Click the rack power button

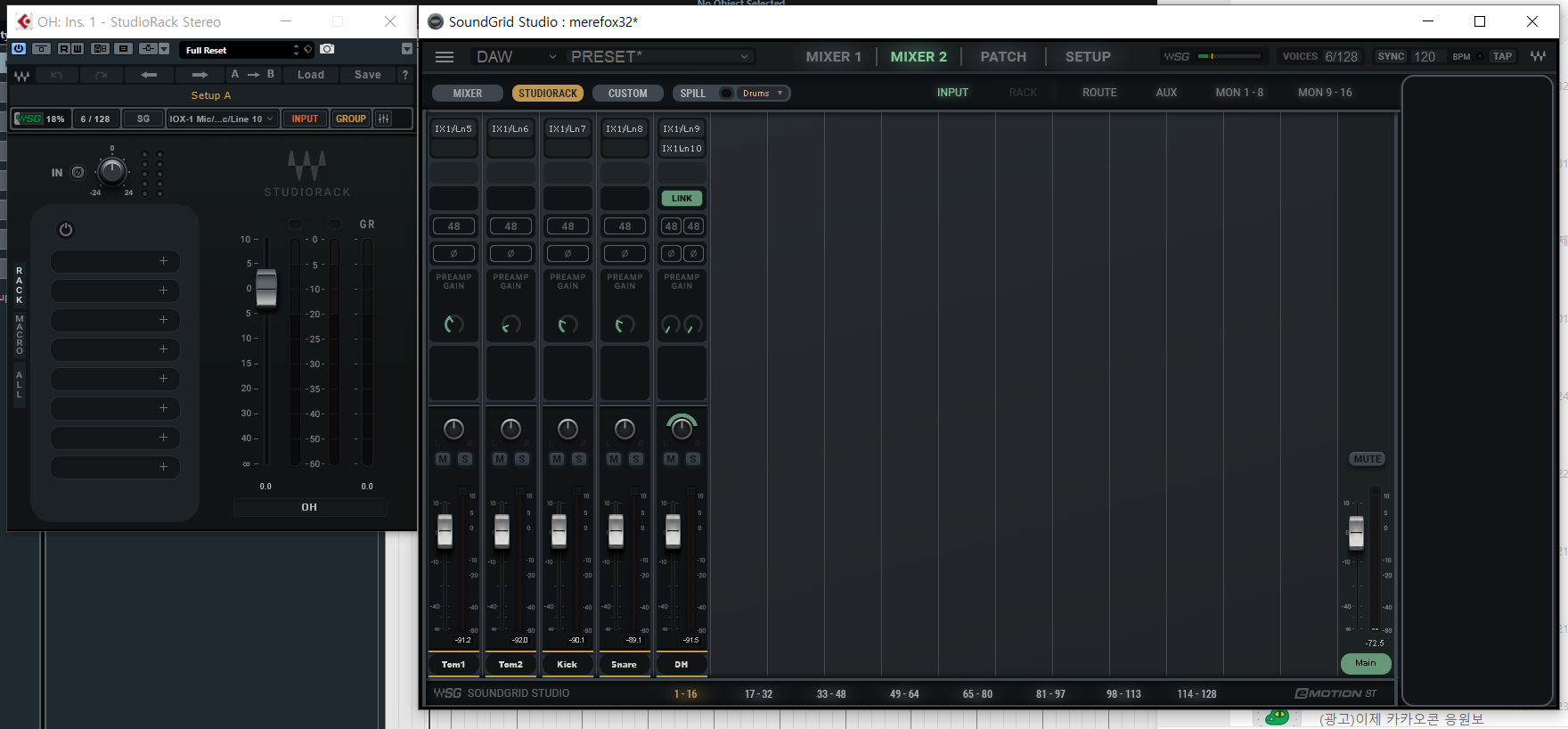click(66, 230)
